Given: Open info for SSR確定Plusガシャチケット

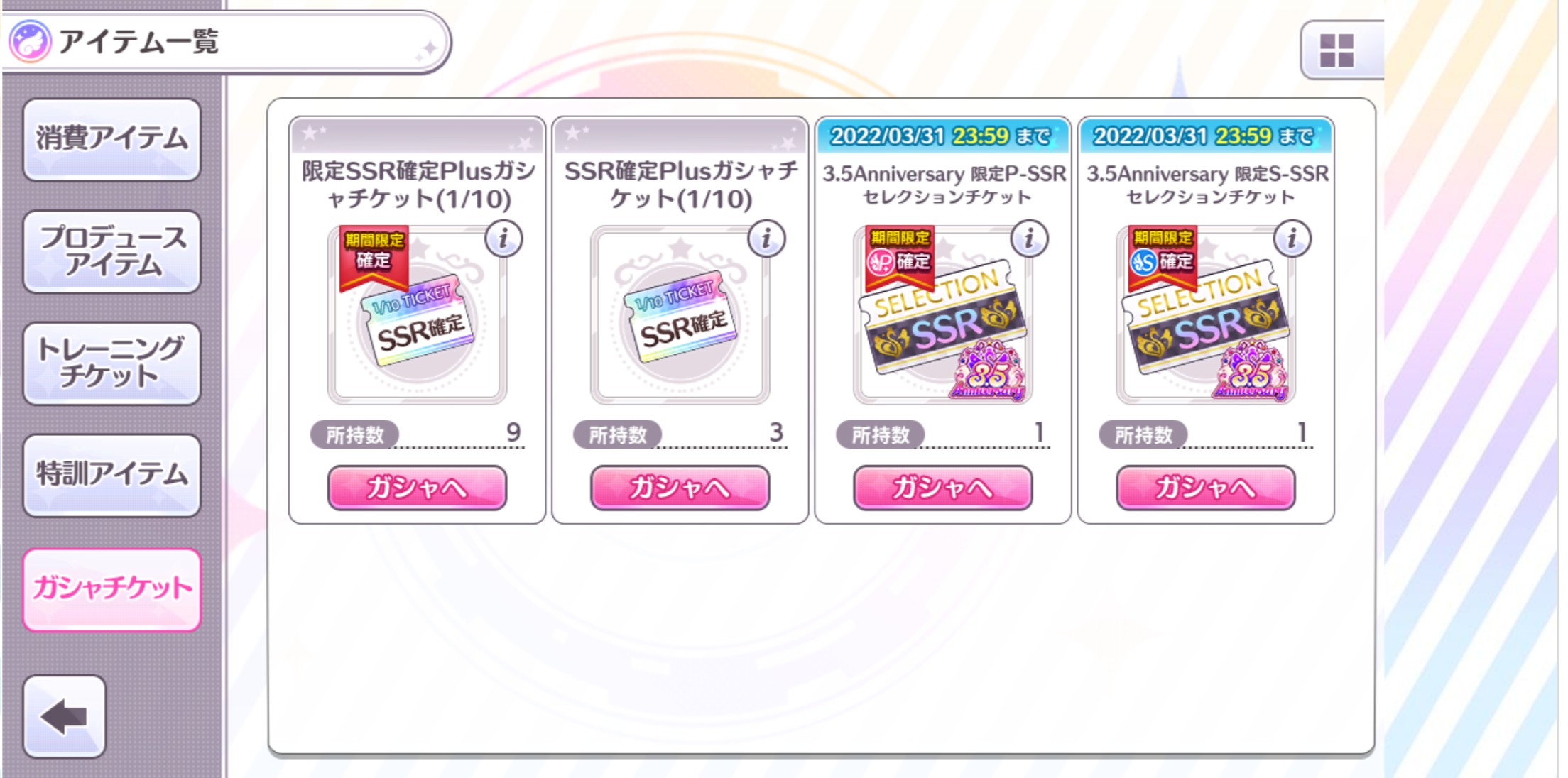Looking at the screenshot, I should [766, 239].
